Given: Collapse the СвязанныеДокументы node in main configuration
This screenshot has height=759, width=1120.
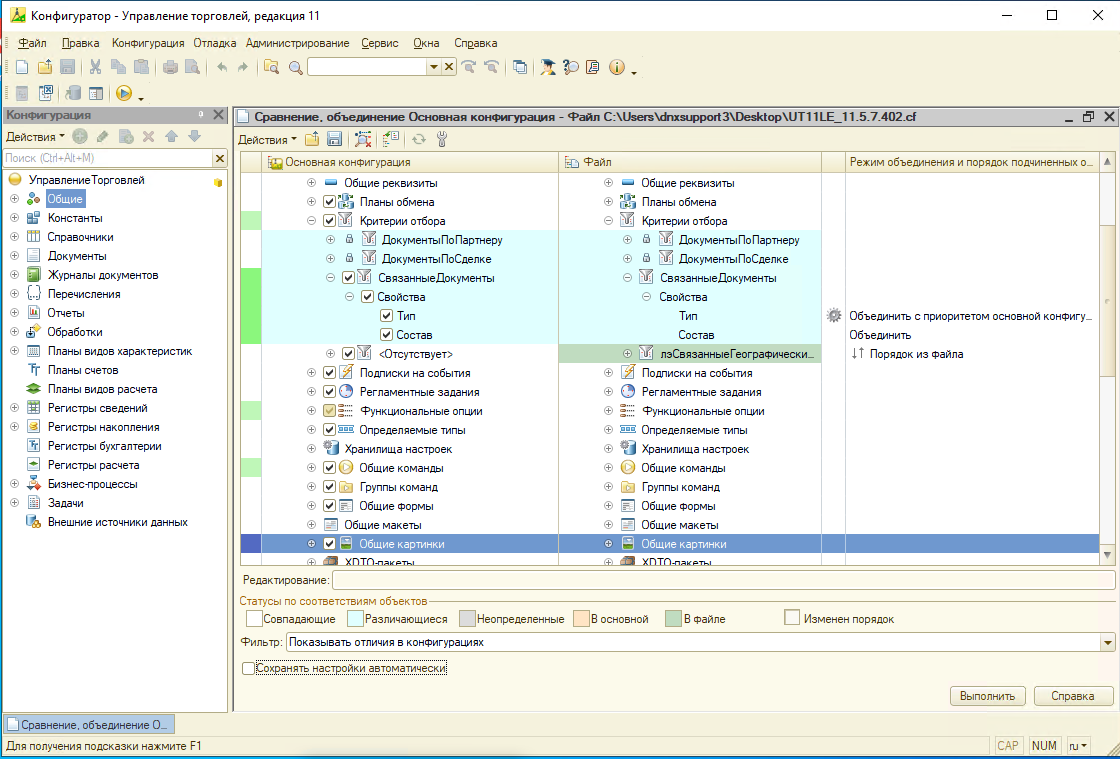Looking at the screenshot, I should coord(331,278).
